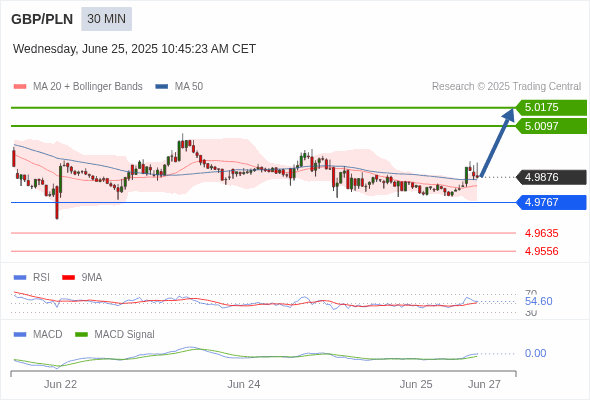Click the RSI legend swatch
This screenshot has width=590, height=400.
(x=20, y=278)
